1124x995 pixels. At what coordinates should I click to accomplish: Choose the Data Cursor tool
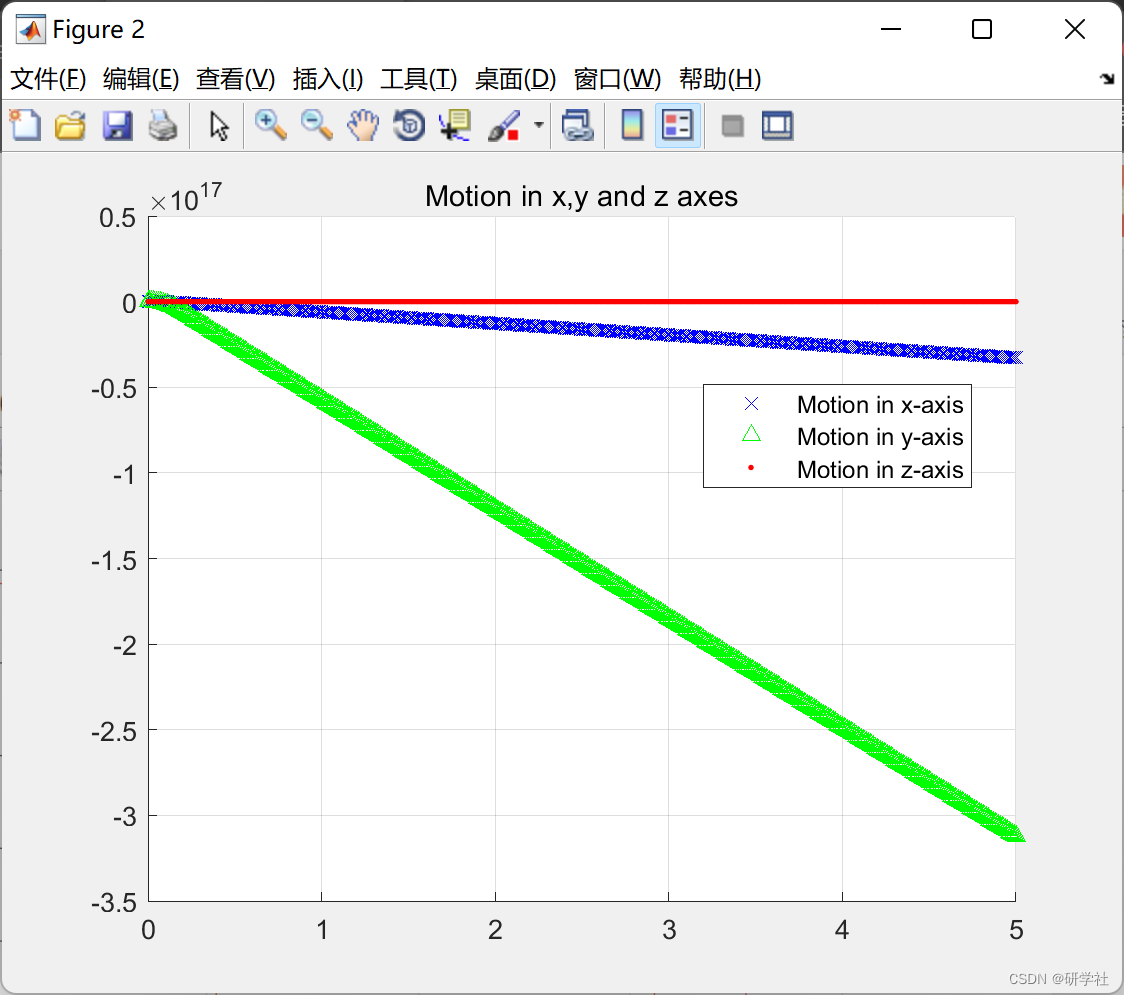coord(455,125)
